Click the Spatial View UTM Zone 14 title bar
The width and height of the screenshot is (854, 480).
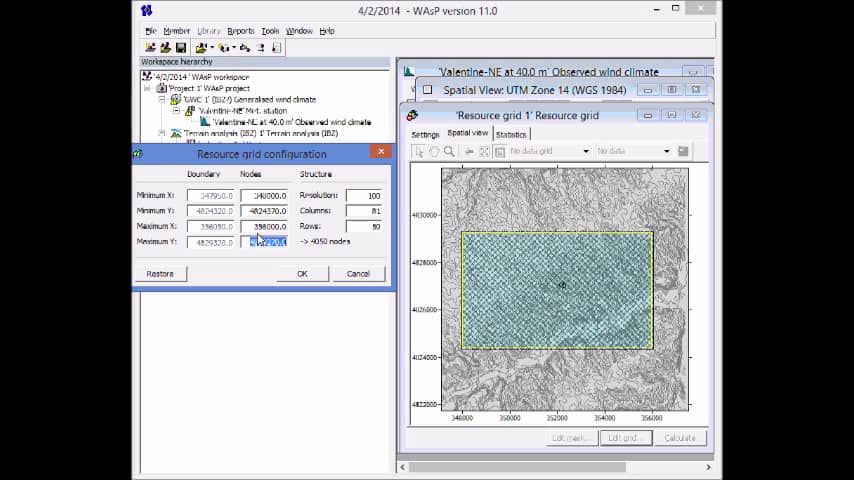click(534, 90)
